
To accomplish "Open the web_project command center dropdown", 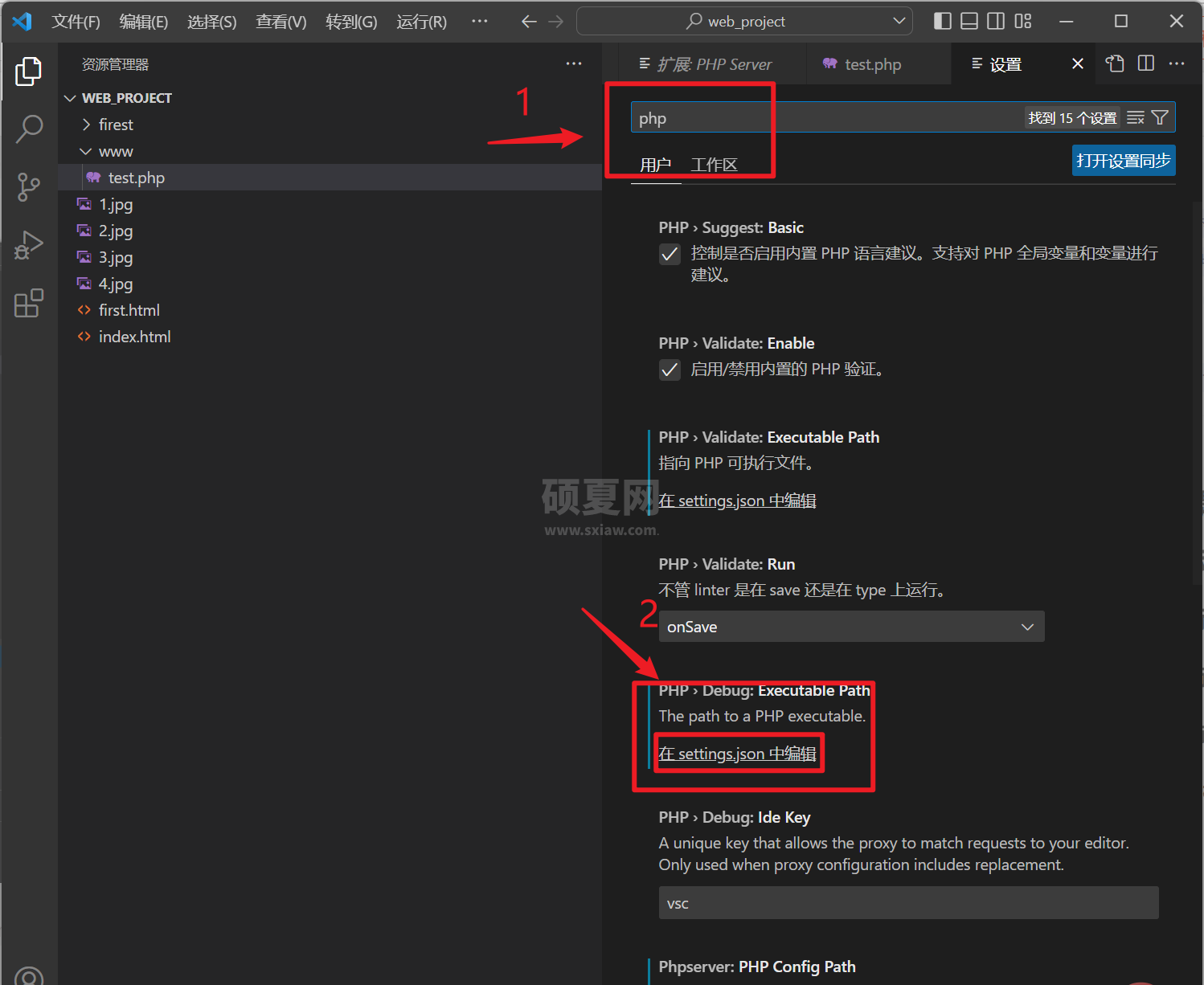I will click(899, 22).
